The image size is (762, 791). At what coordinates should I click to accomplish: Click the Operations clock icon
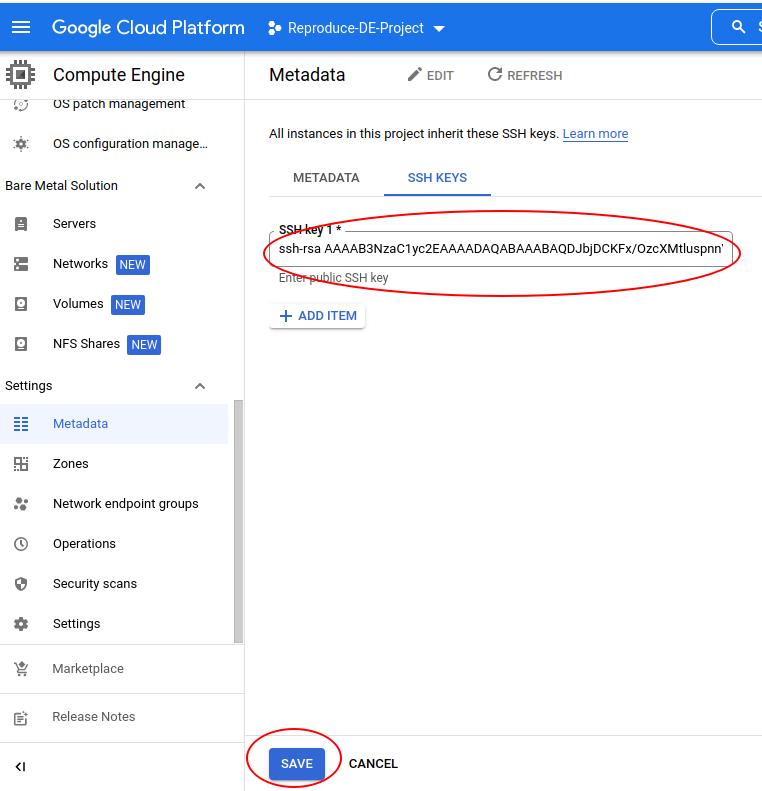coord(21,544)
